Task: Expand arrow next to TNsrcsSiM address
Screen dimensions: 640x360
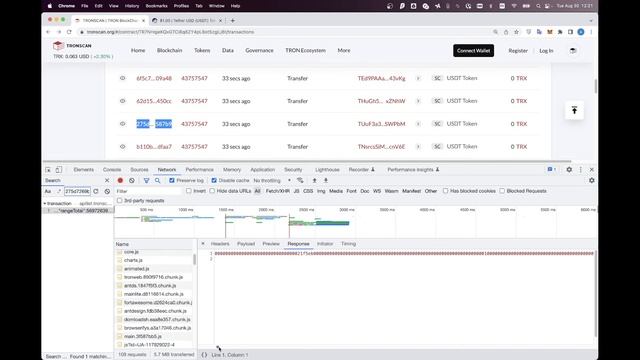Action: [x=418, y=147]
